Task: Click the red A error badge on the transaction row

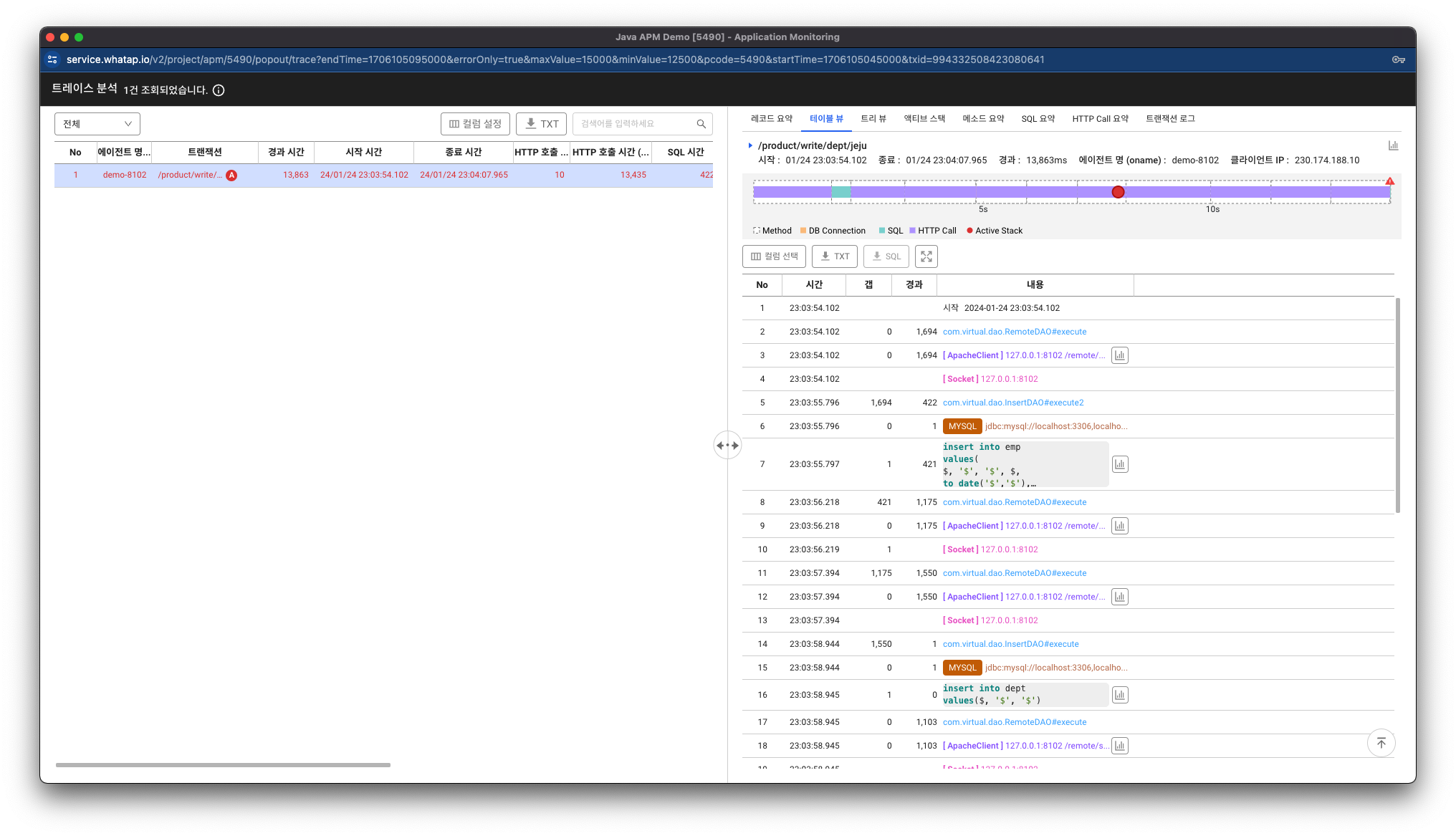Action: coord(231,175)
